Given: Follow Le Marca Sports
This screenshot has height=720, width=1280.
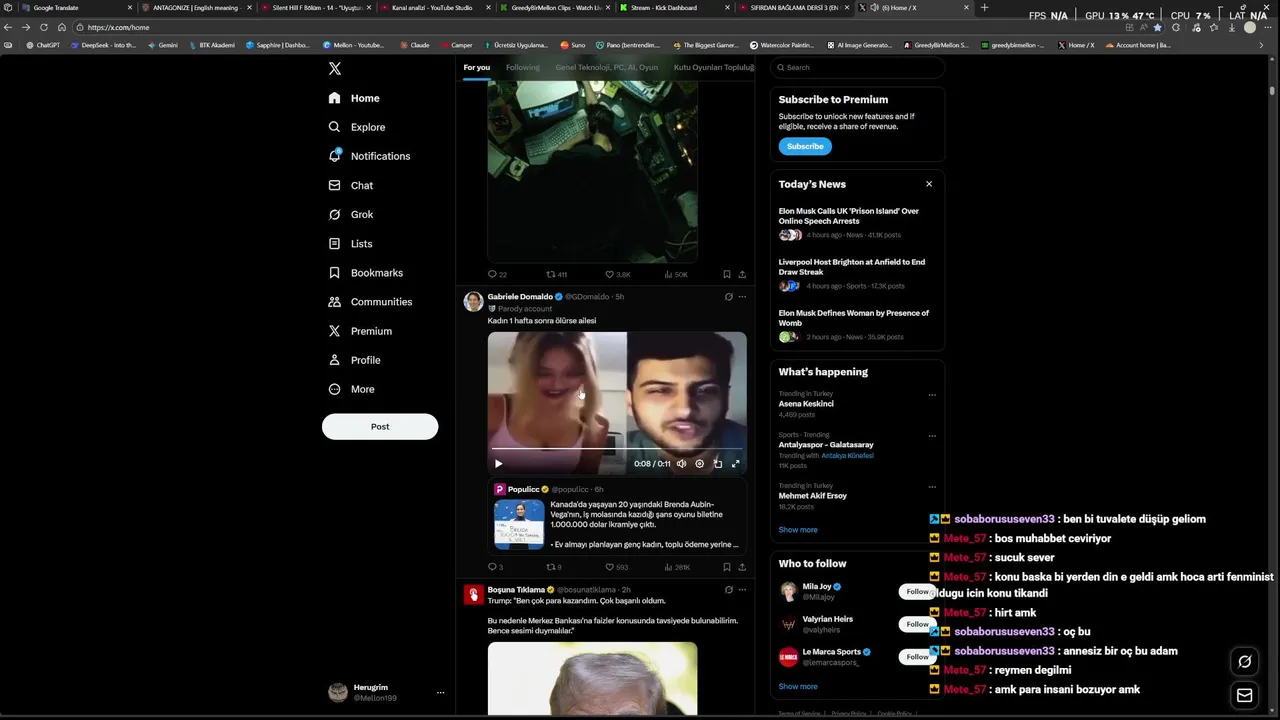Looking at the screenshot, I should pos(916,657).
